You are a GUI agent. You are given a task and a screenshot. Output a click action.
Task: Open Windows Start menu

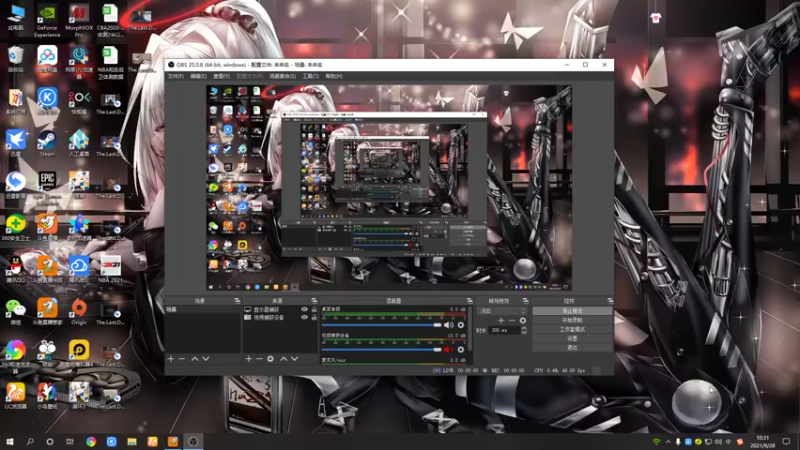tap(10, 442)
